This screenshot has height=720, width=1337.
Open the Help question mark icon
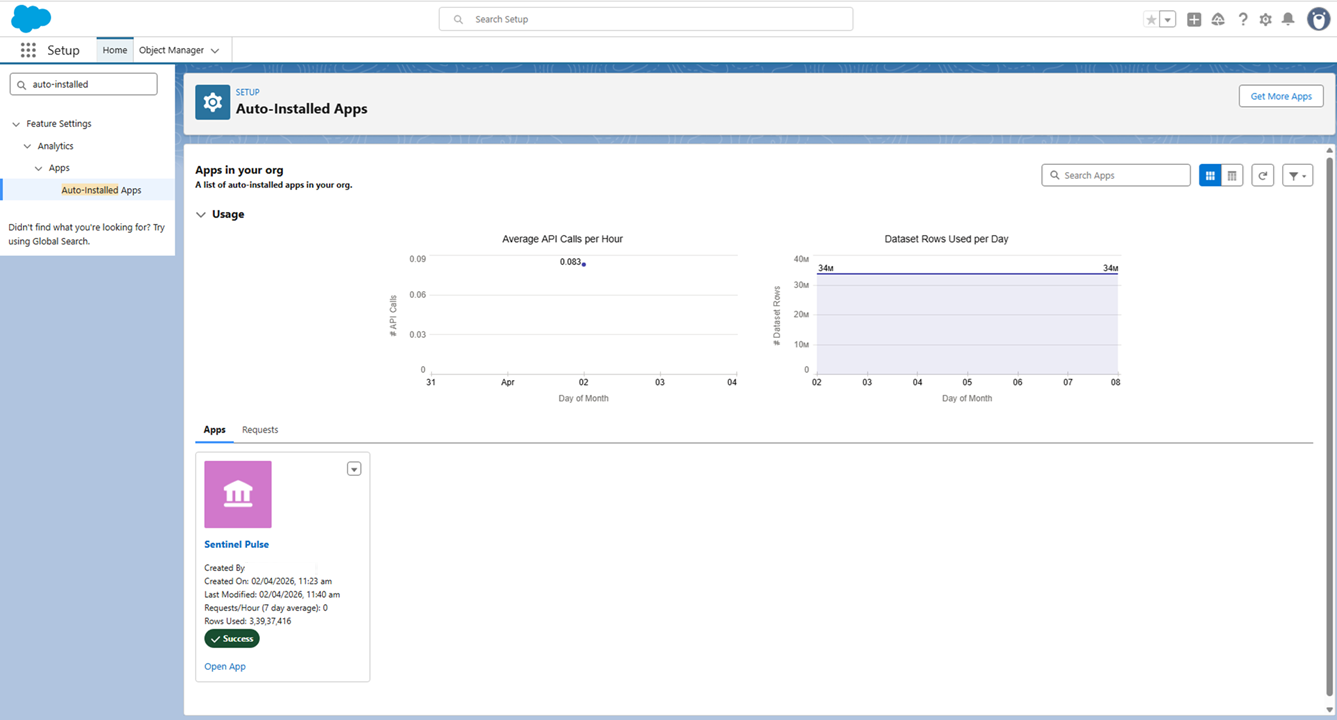pyautogui.click(x=1242, y=19)
